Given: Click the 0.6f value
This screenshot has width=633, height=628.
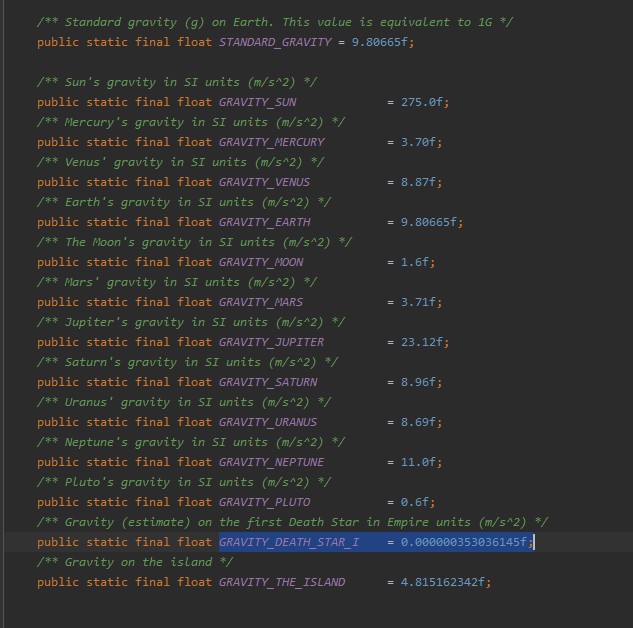Looking at the screenshot, I should pyautogui.click(x=415, y=502).
